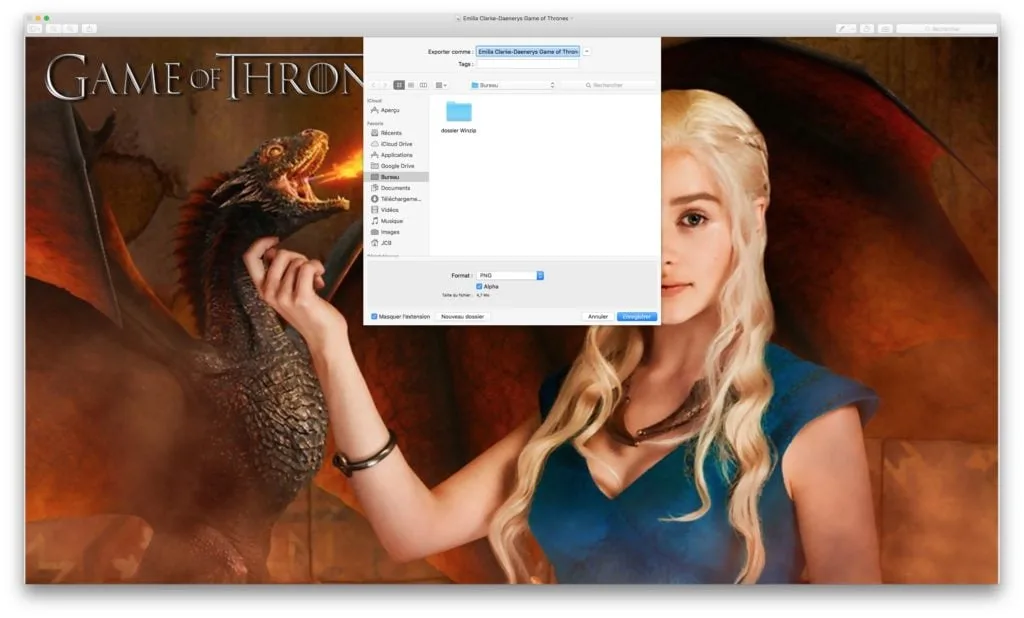Open sidebar view menu in Preview toolbar

click(35, 29)
